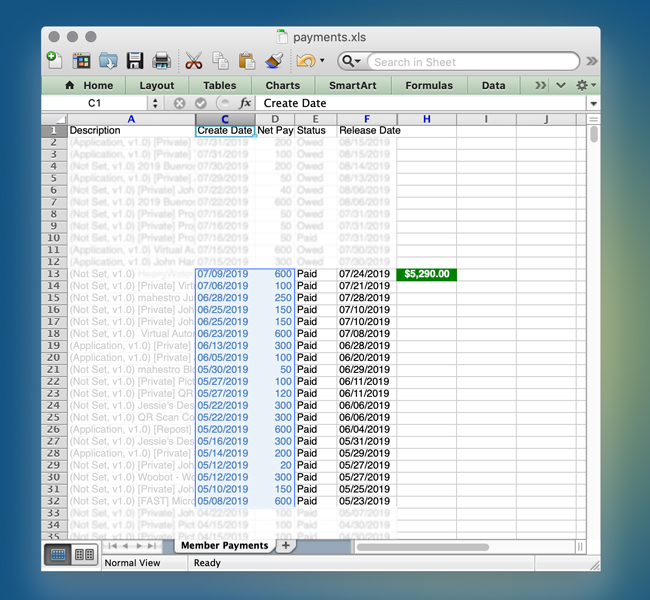Click the Search in Sheet field
This screenshot has height=600, width=650.
(473, 62)
